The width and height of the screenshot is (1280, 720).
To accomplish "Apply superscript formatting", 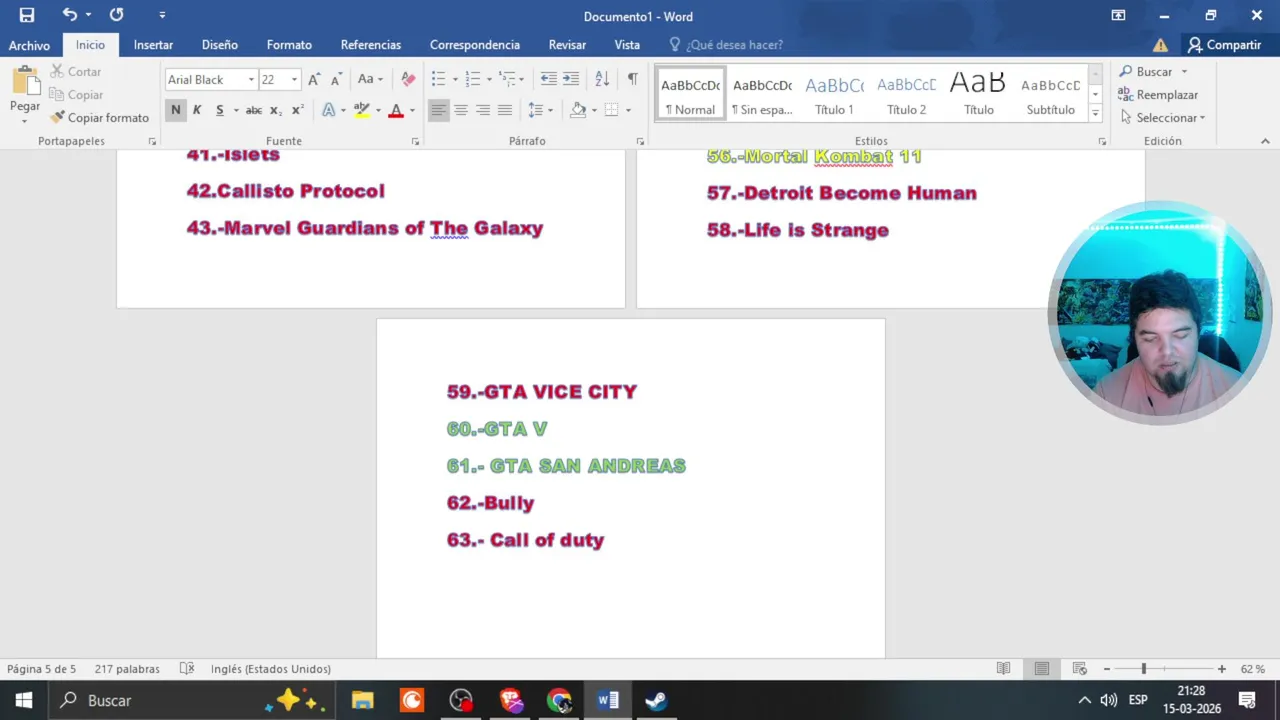I will click(x=297, y=110).
